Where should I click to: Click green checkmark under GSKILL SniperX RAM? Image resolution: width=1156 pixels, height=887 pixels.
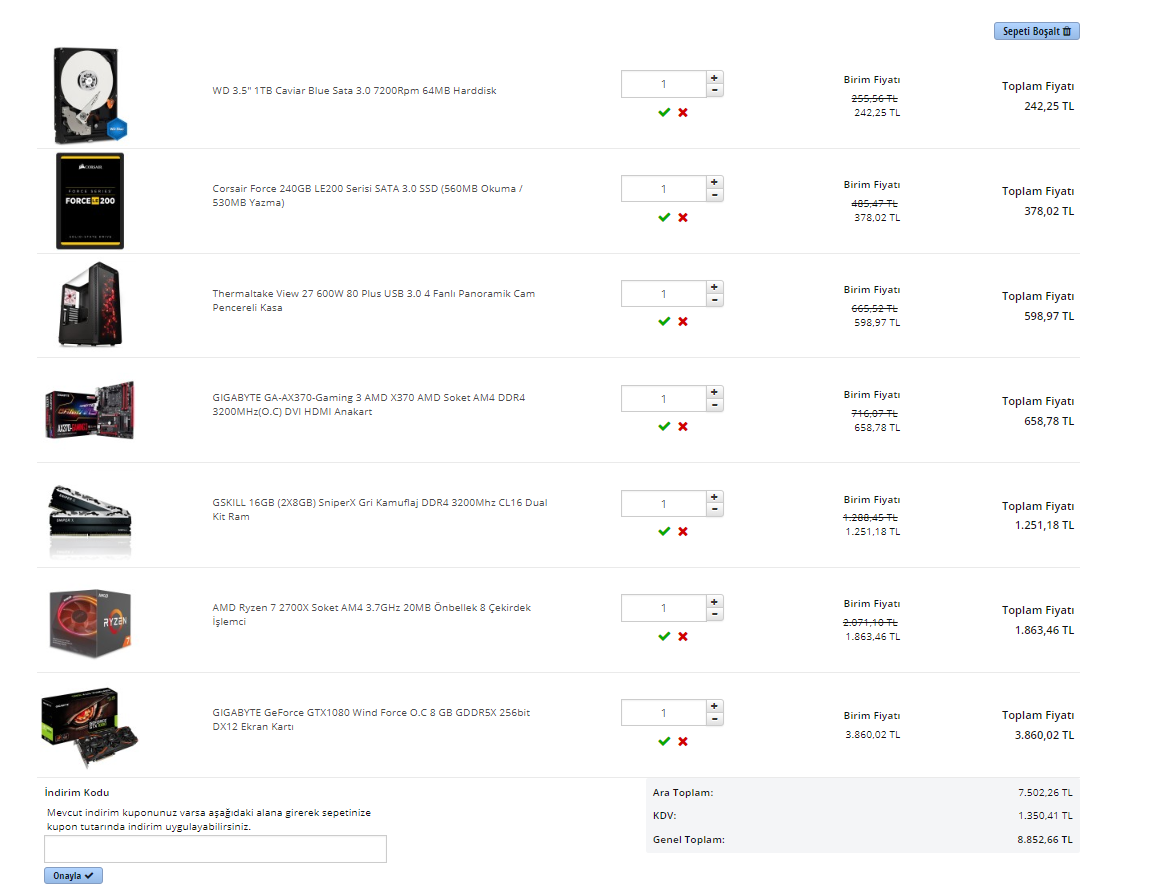(x=664, y=532)
